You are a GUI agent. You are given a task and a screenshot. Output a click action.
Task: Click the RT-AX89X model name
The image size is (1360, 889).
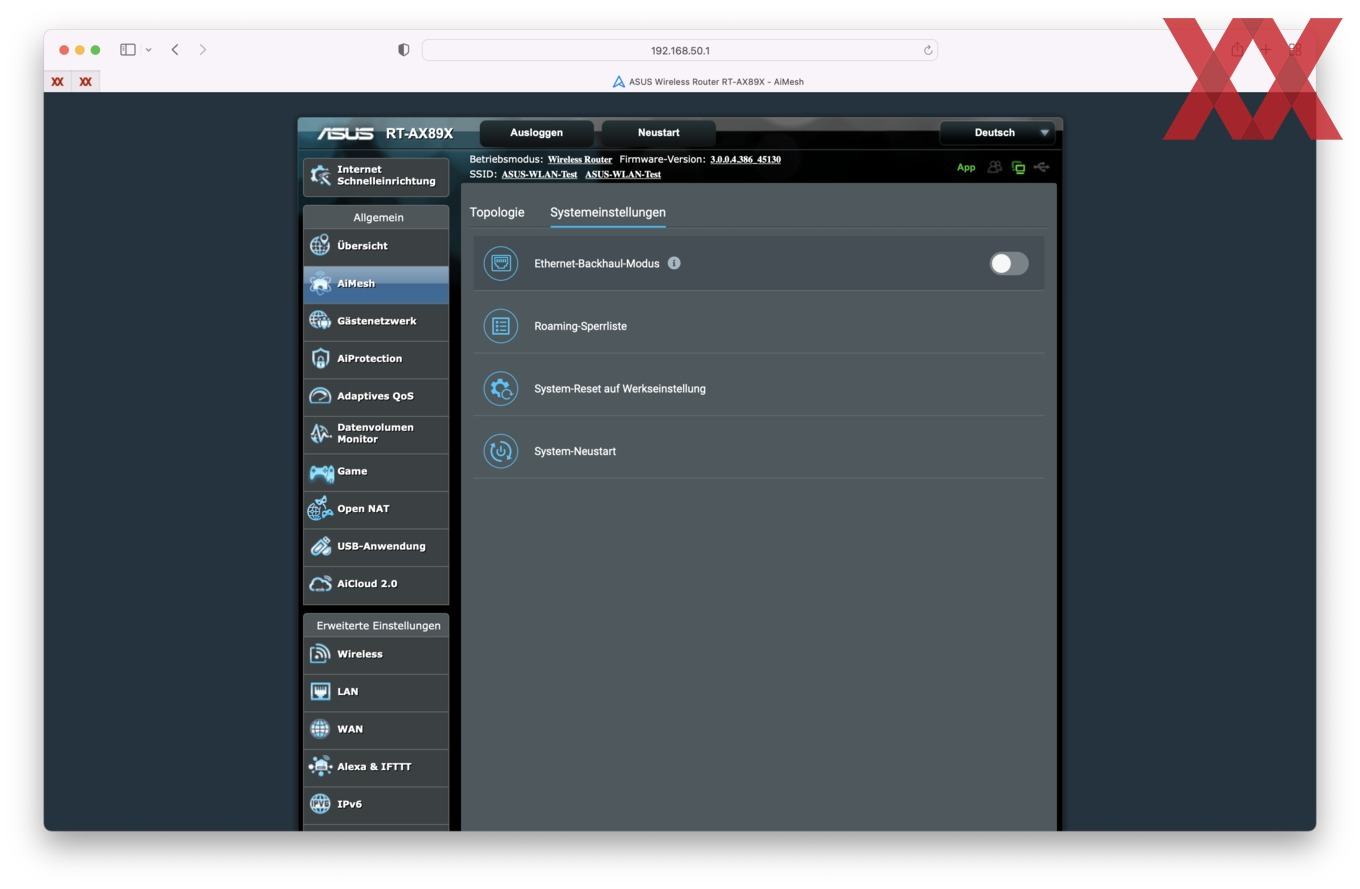point(419,134)
